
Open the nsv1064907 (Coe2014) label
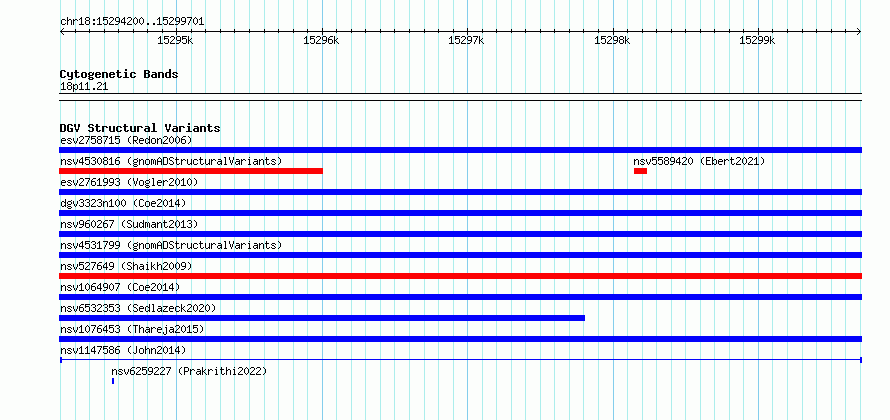[120, 287]
